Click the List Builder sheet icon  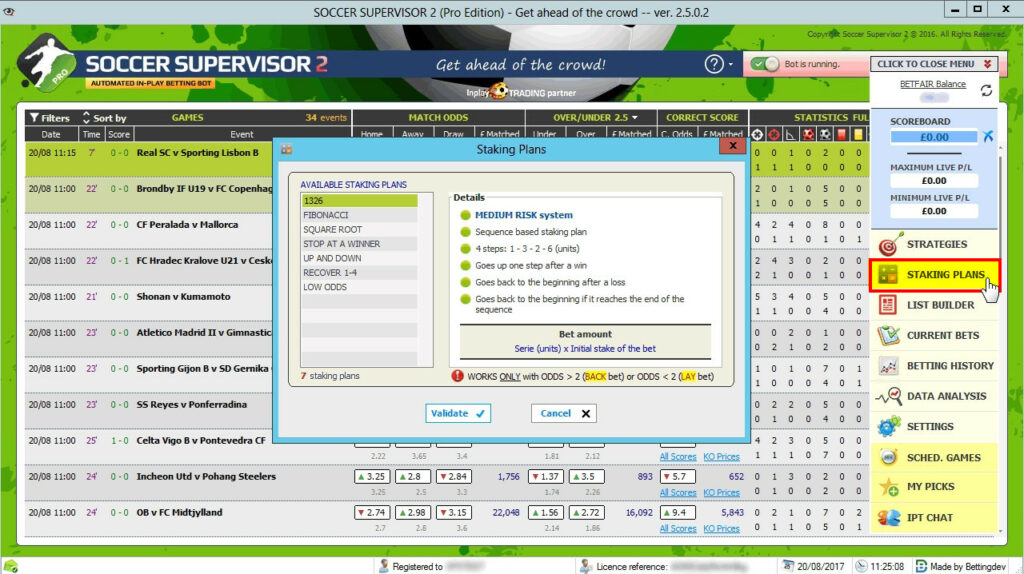(x=888, y=305)
